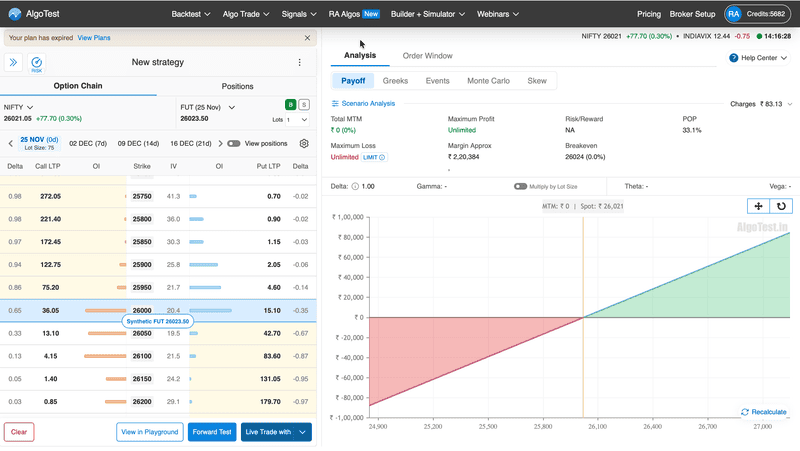Select the pan/move chart tool
The image size is (800, 451).
(x=760, y=206)
